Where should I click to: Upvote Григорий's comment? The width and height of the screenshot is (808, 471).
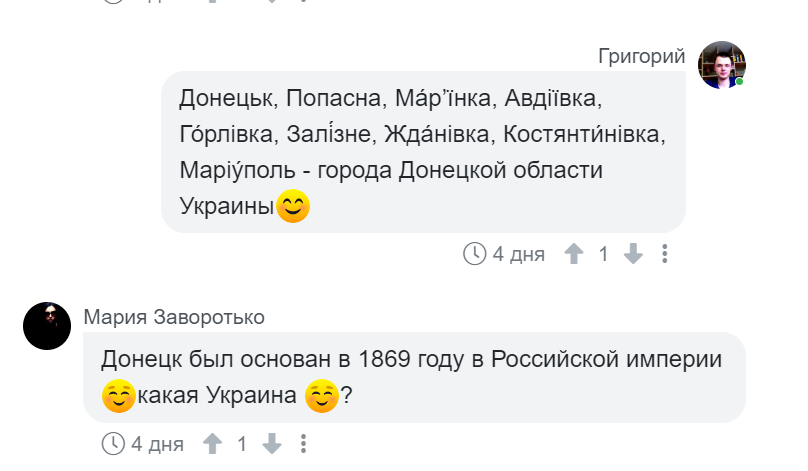tap(574, 254)
